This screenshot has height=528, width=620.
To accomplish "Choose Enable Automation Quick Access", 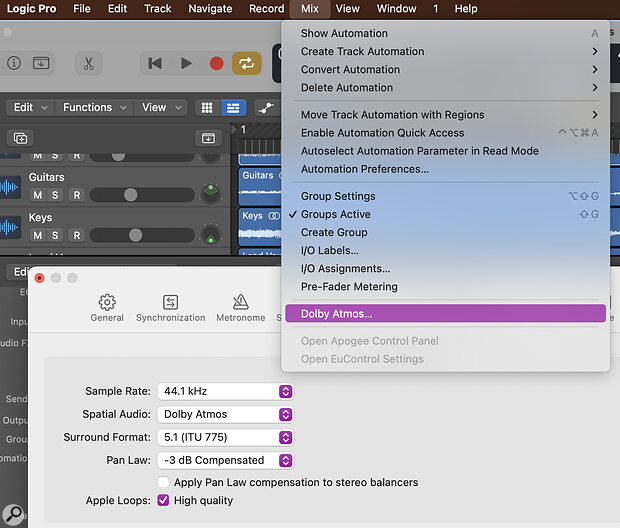I will [x=445, y=133].
